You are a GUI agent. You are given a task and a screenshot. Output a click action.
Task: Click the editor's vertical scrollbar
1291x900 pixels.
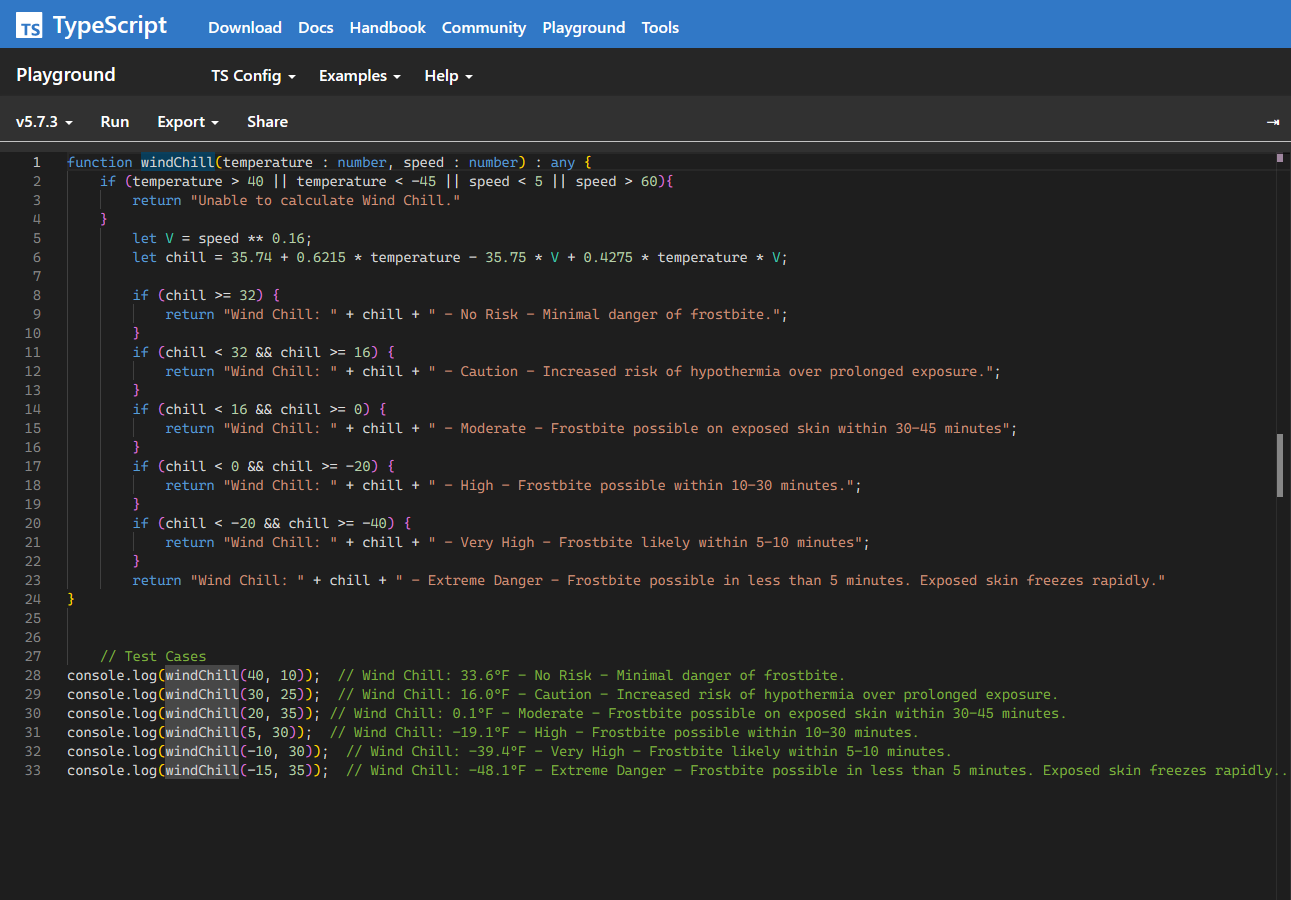click(x=1279, y=465)
